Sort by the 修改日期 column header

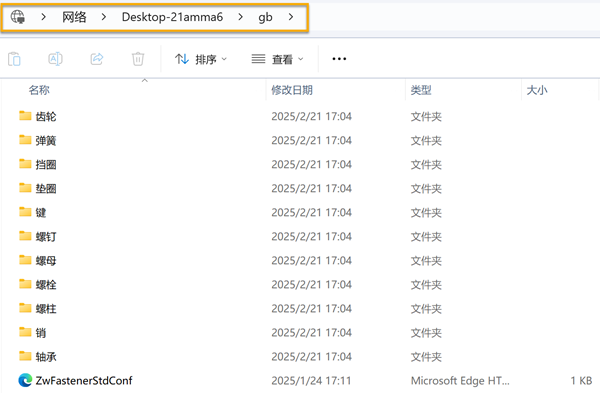[x=292, y=90]
